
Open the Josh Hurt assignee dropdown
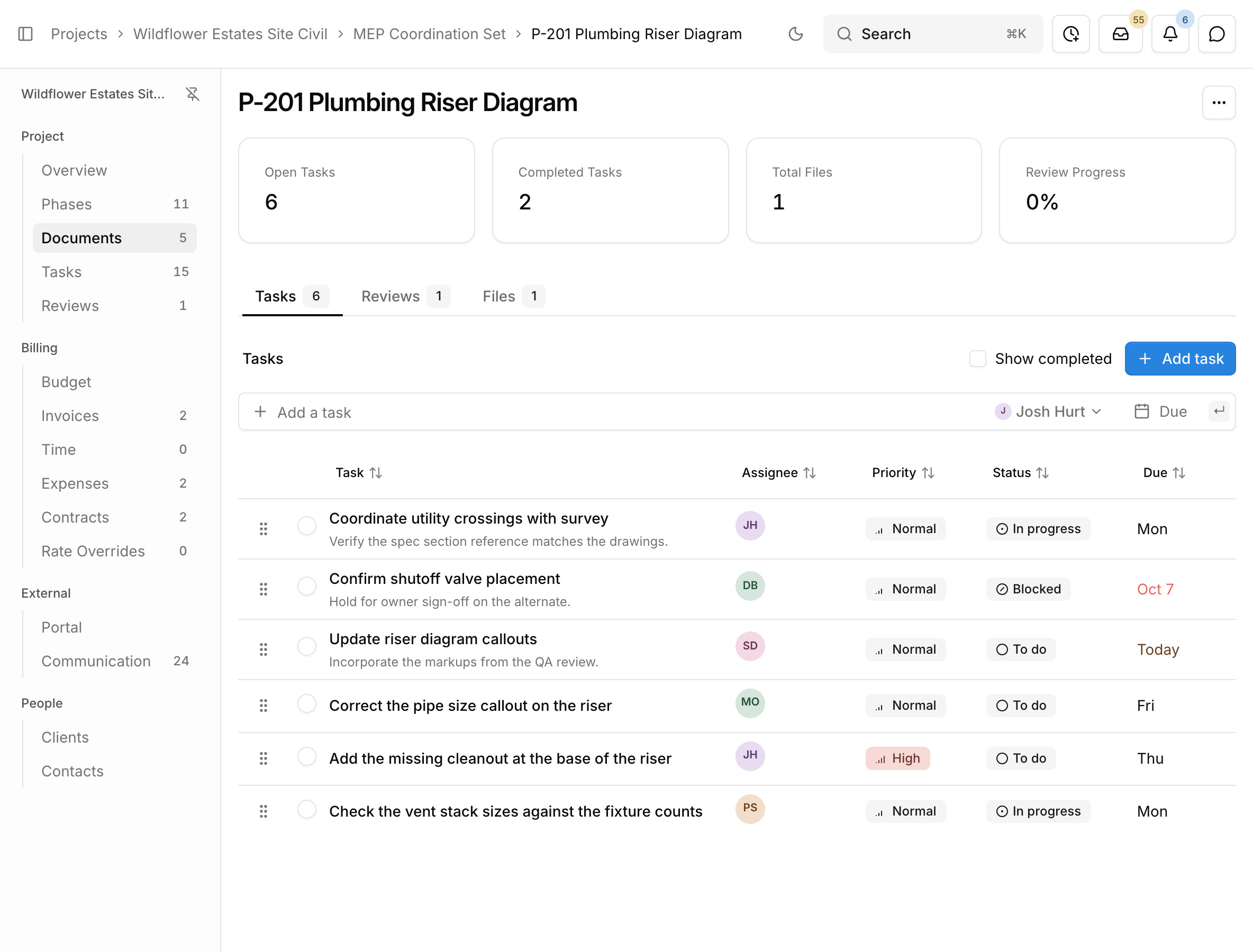point(1048,412)
